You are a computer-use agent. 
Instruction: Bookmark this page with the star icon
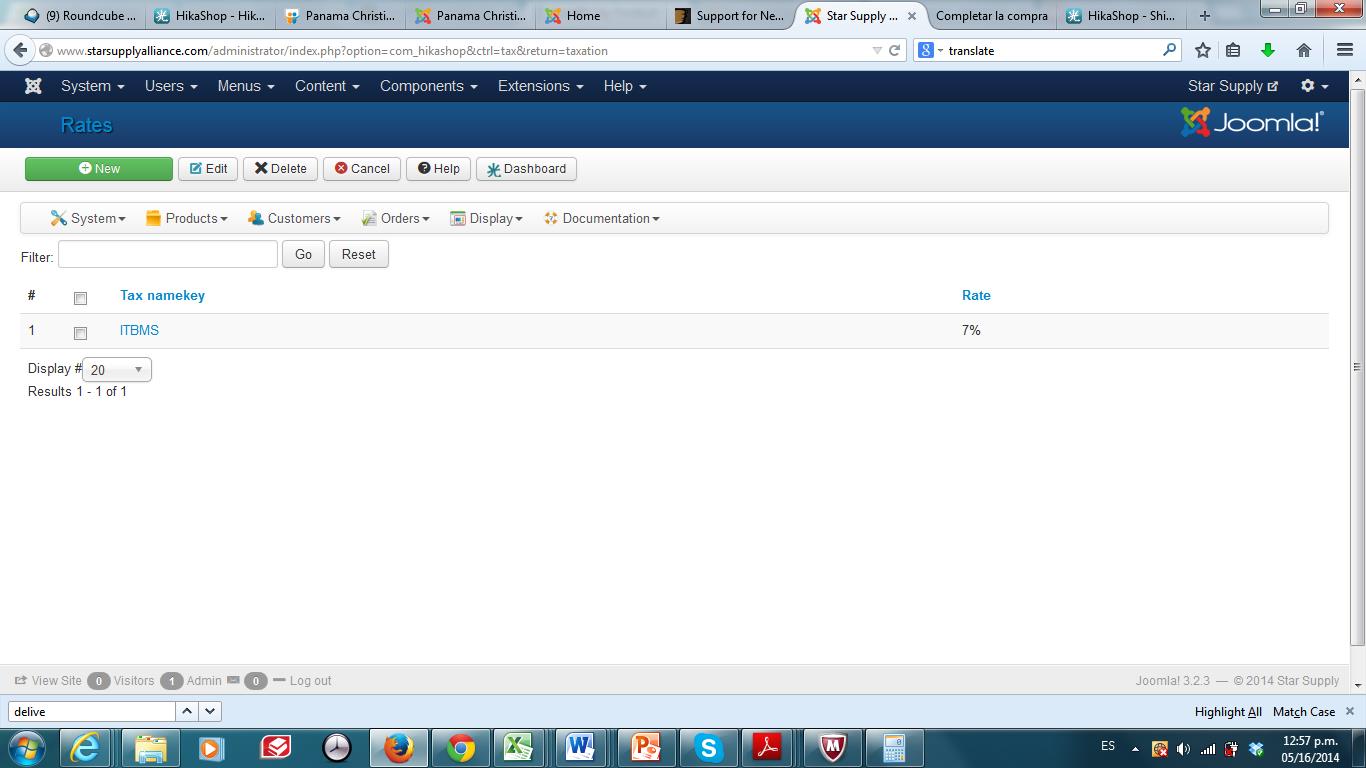(x=1203, y=50)
